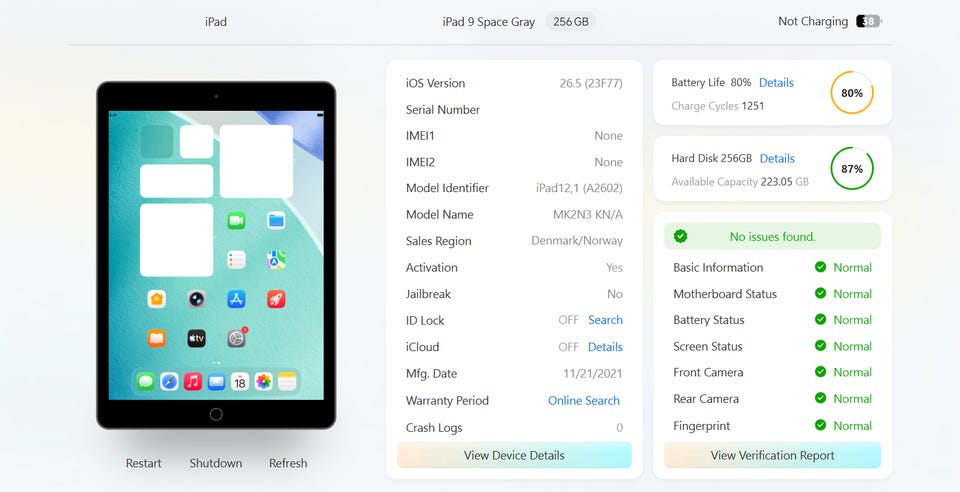Click the Jailbreak value No
960x492 pixels.
click(x=615, y=294)
